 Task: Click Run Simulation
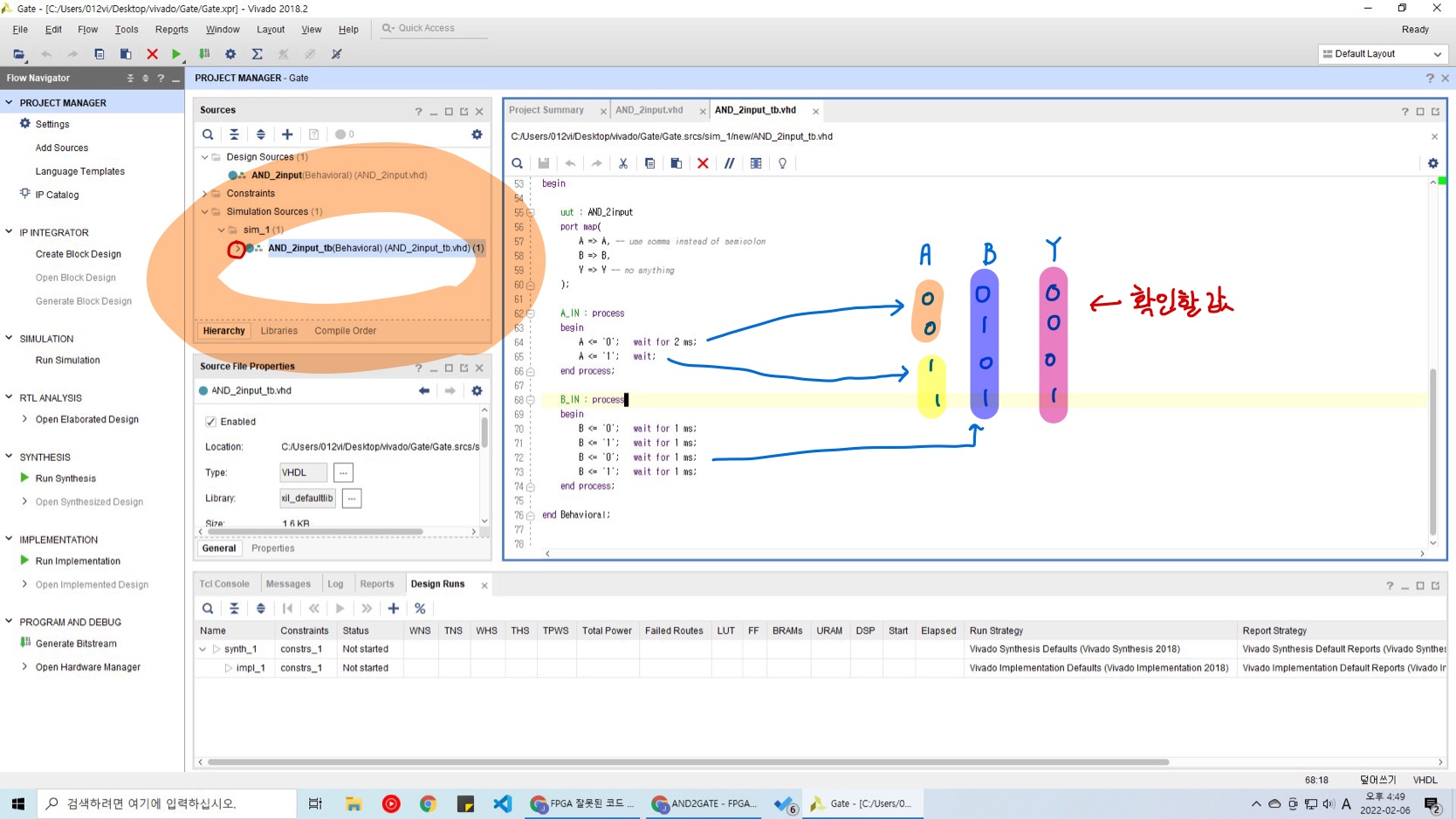click(68, 361)
